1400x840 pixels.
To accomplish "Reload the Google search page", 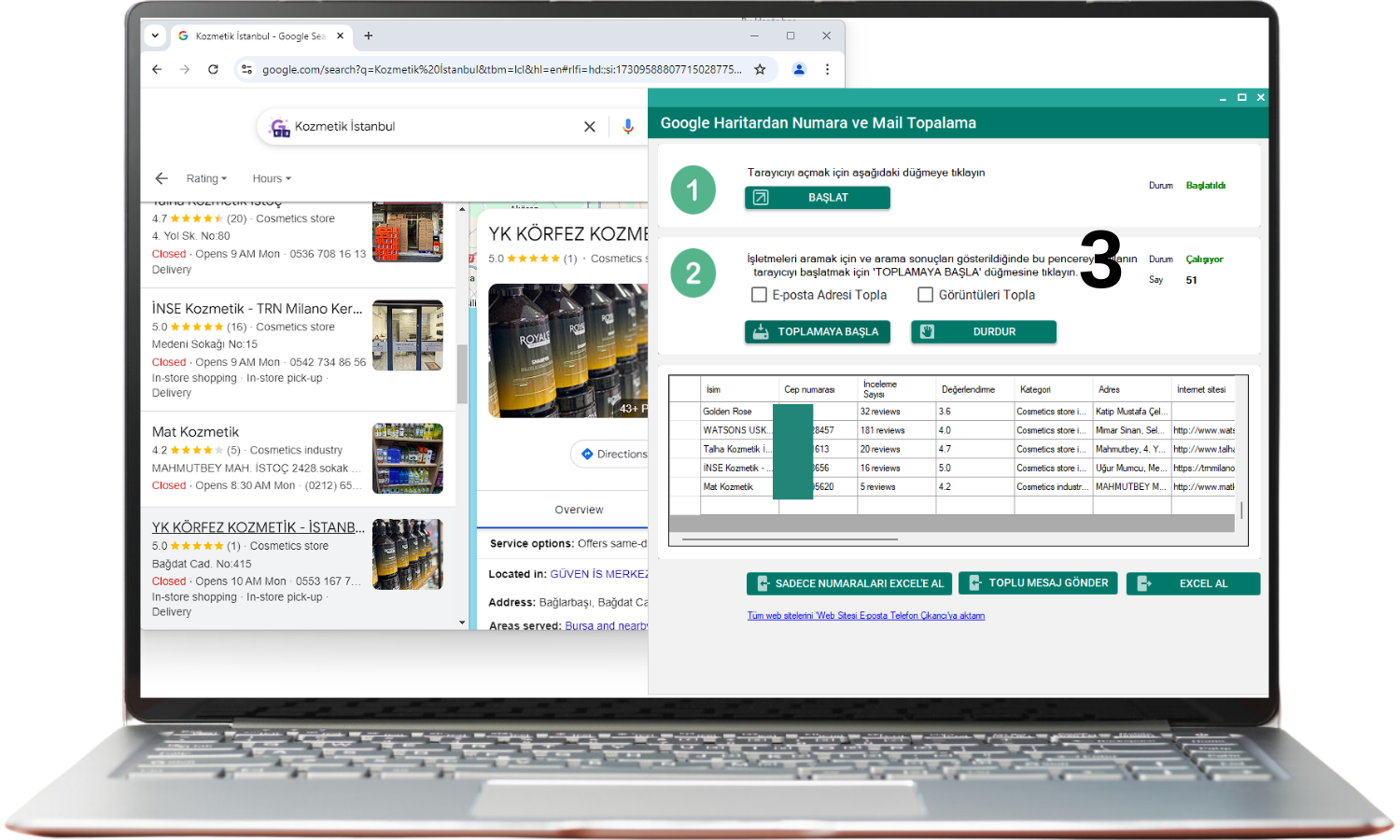I will point(213,69).
